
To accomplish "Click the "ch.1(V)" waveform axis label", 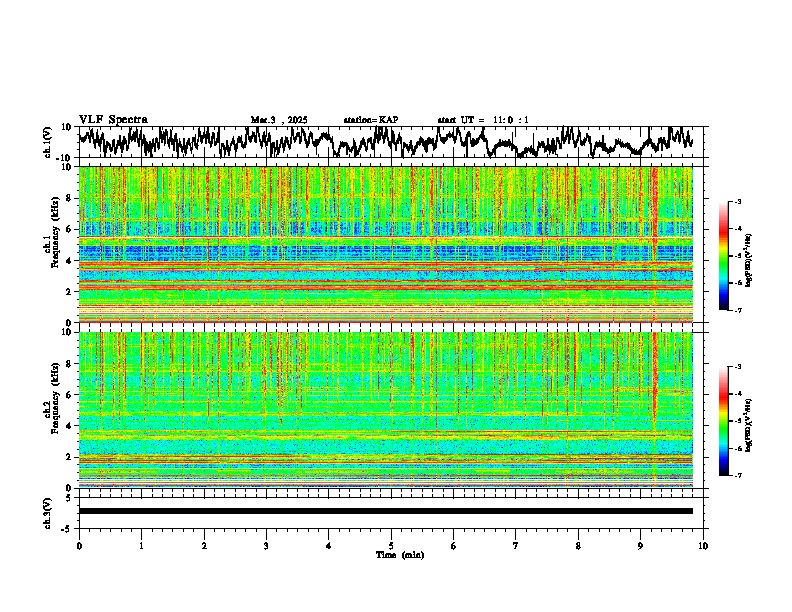I will (x=48, y=142).
